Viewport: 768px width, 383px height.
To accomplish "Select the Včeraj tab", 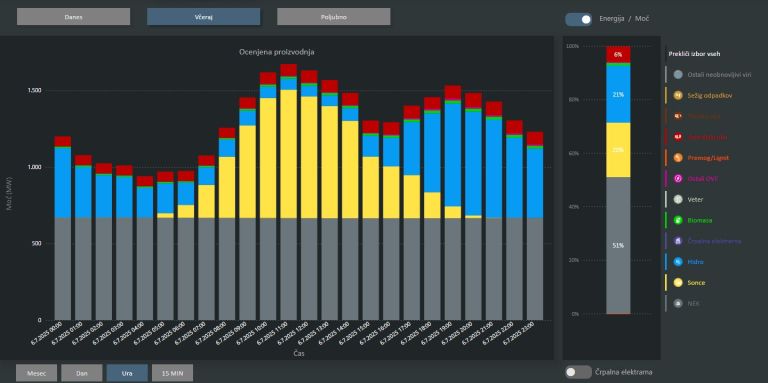I will [203, 17].
